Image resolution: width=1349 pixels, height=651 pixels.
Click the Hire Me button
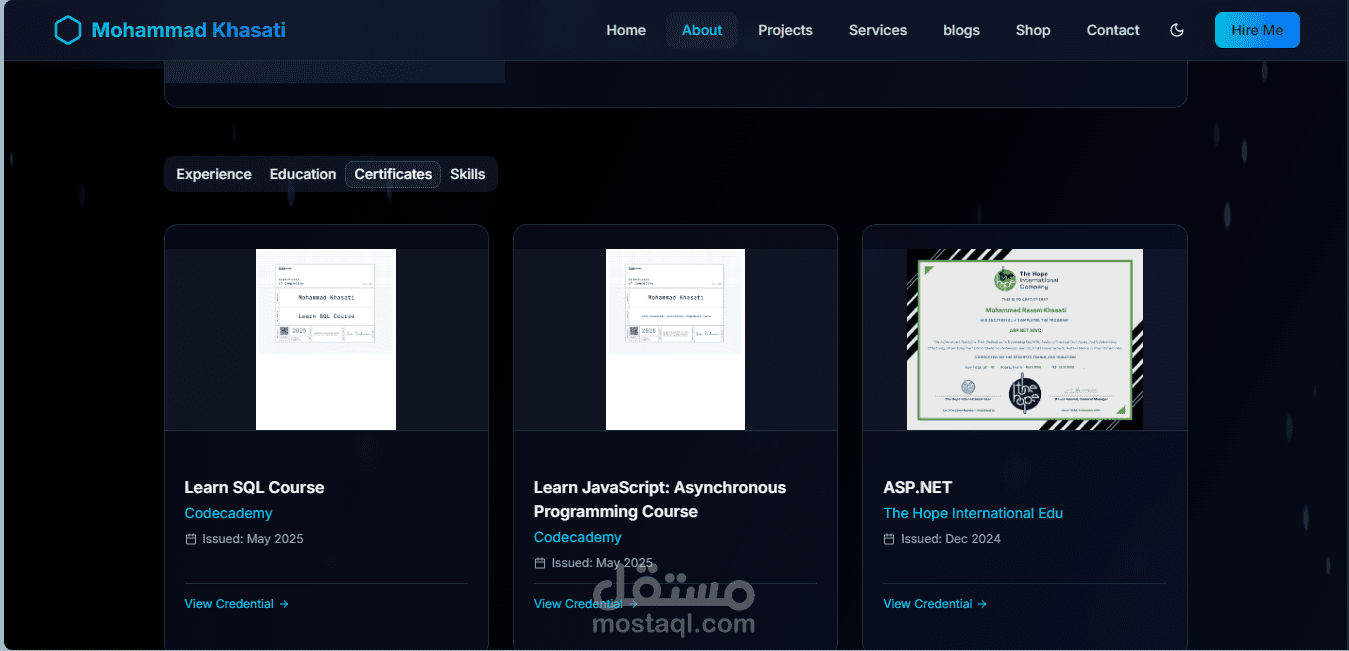click(x=1257, y=30)
